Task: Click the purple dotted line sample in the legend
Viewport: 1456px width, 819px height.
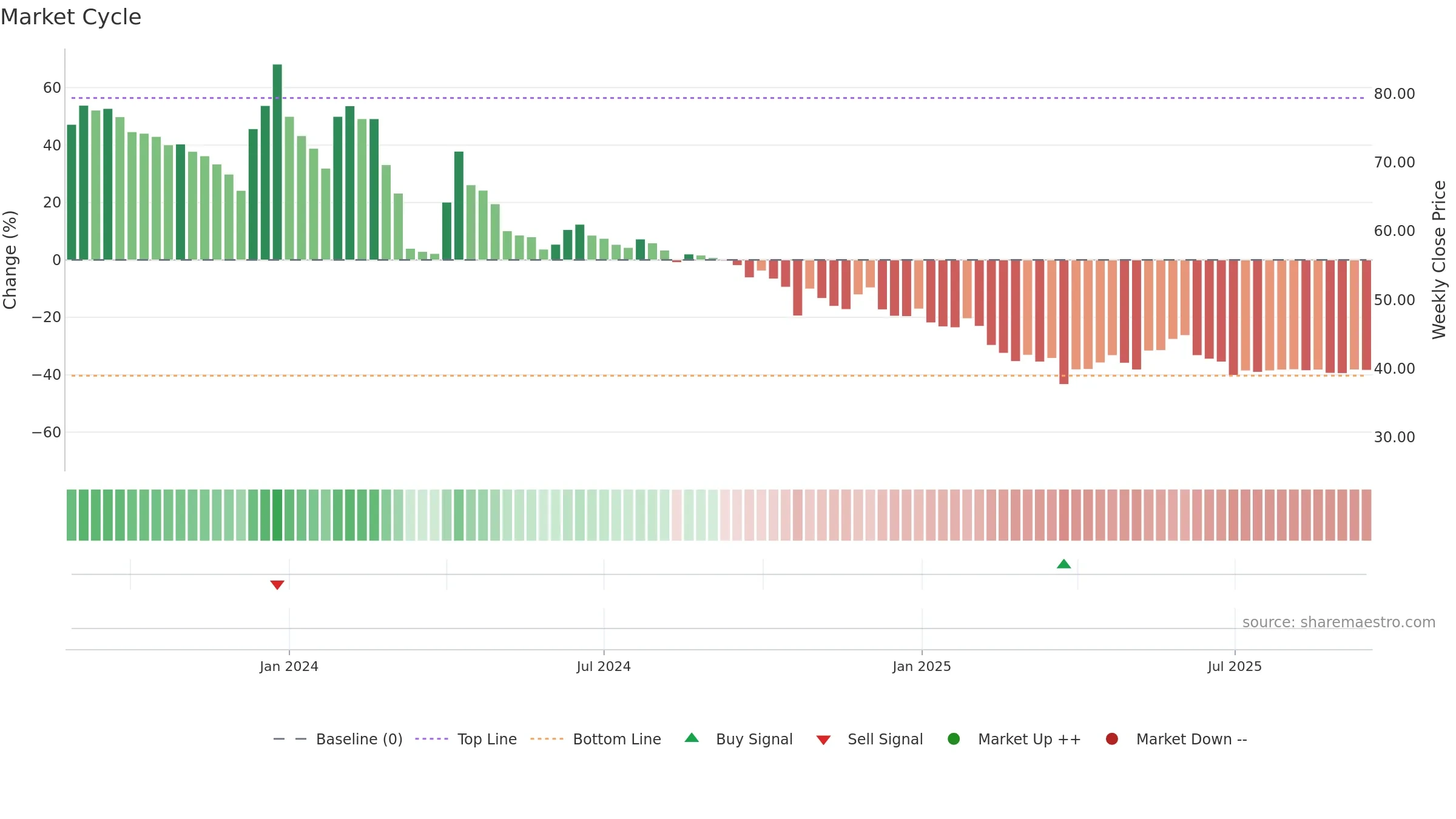Action: click(431, 739)
